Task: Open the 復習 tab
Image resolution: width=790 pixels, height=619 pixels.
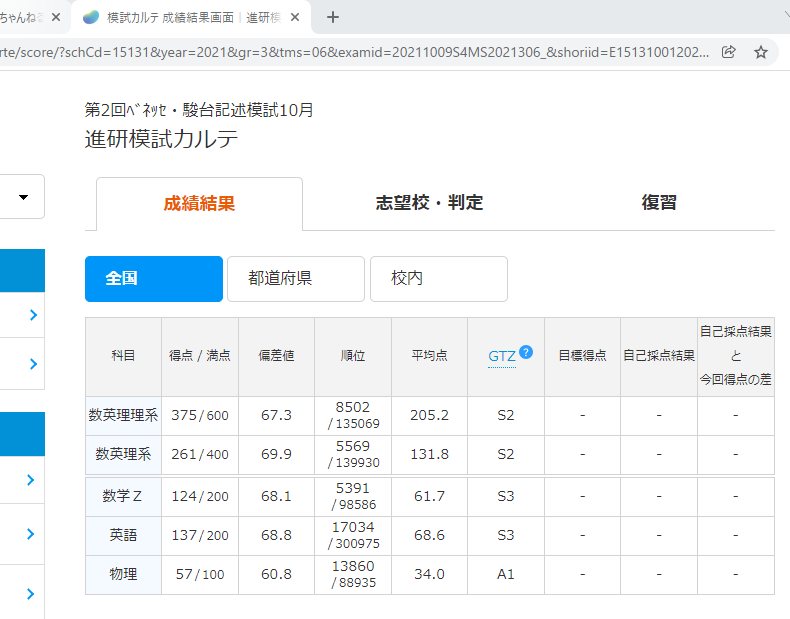Action: [x=659, y=202]
